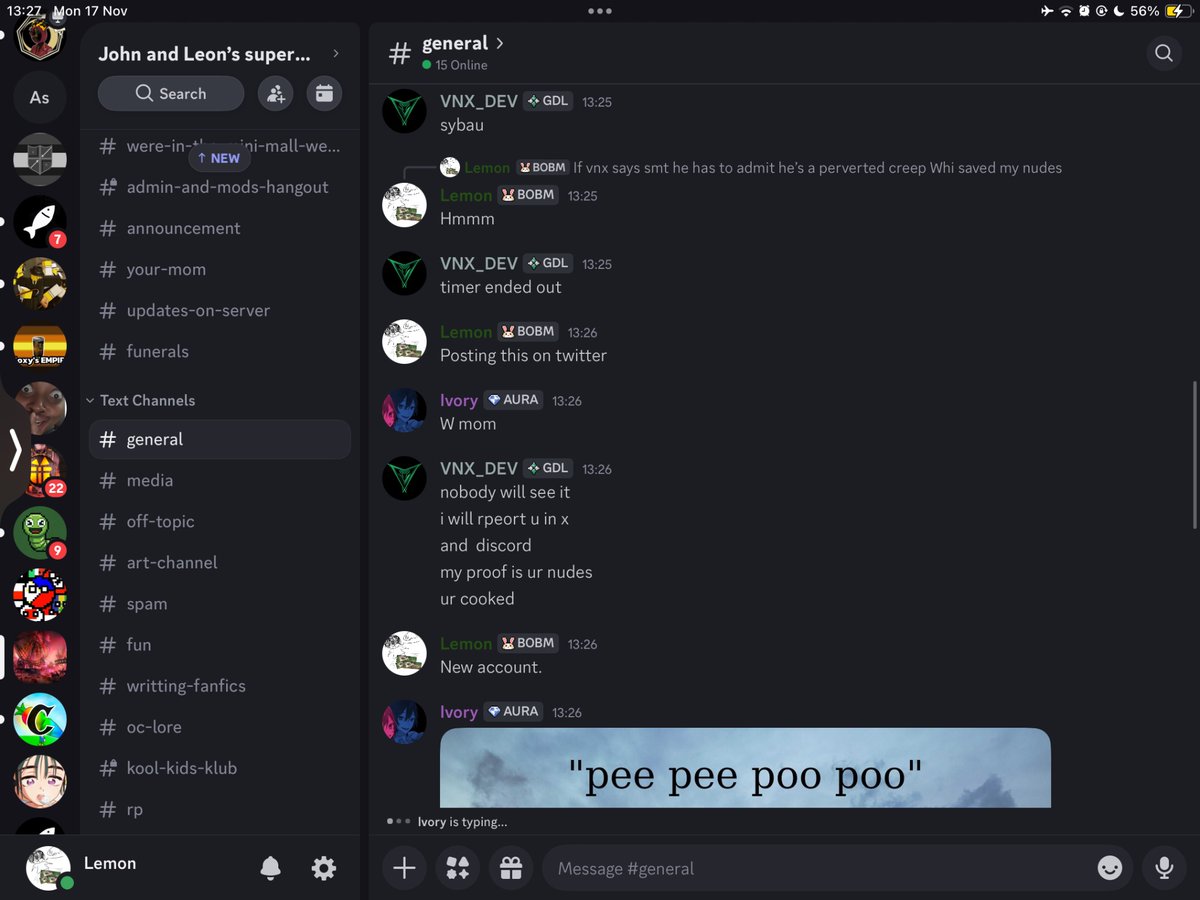Click the 'ur cooked' message text

click(x=477, y=599)
